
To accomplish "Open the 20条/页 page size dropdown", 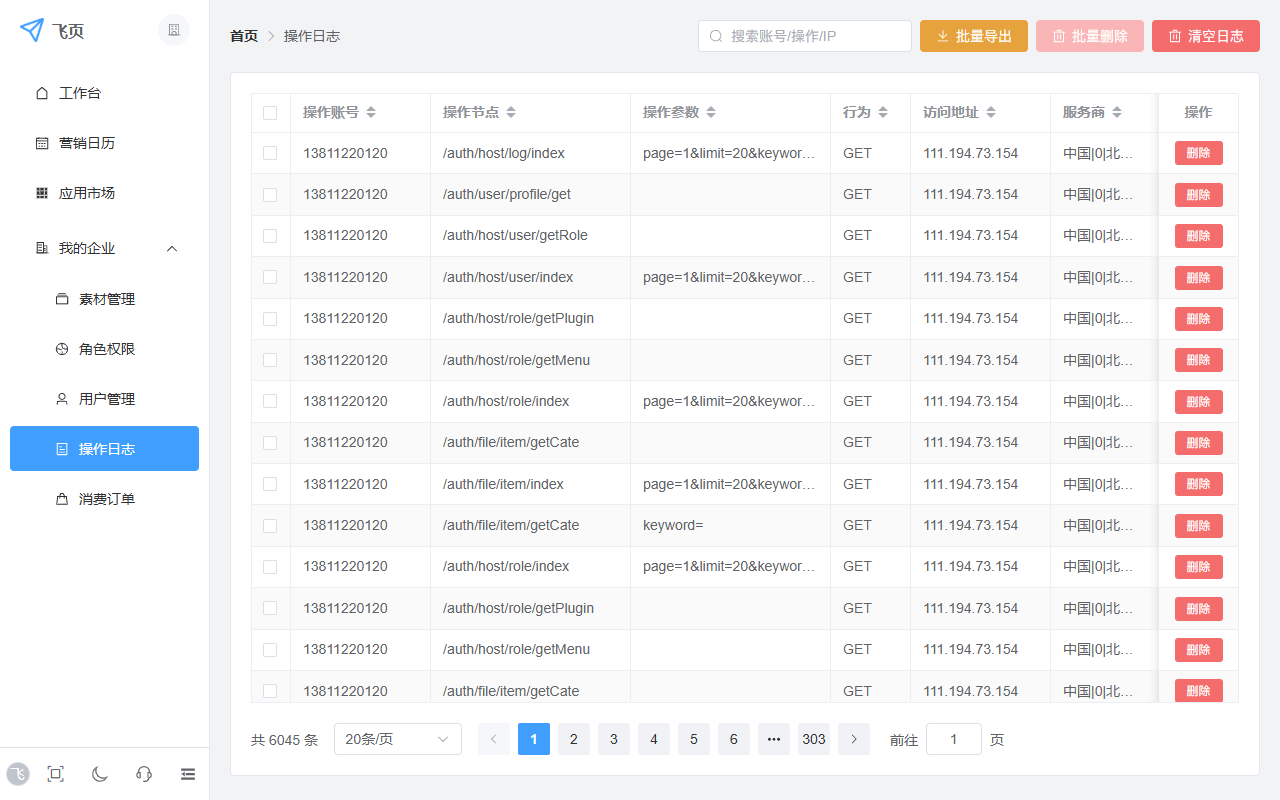I will (x=397, y=739).
